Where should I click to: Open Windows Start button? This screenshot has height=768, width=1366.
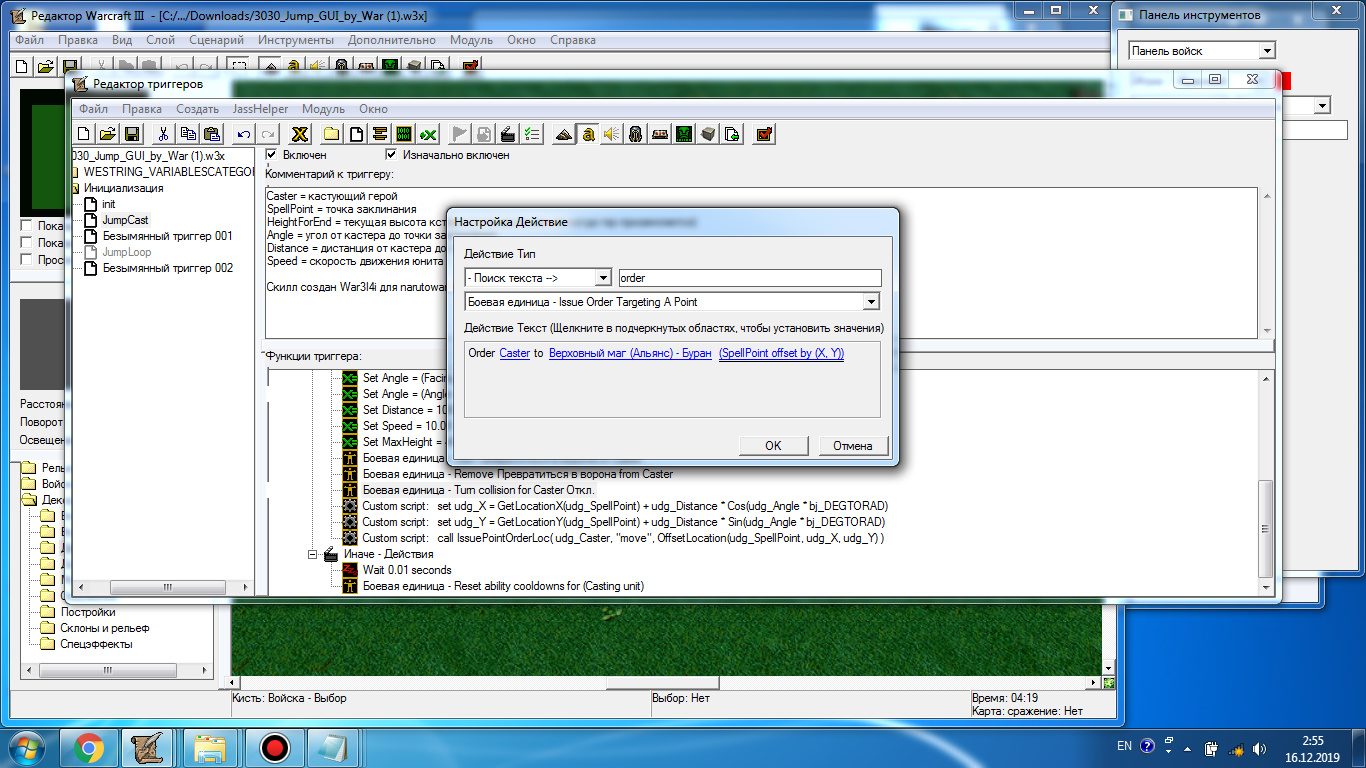coord(27,747)
